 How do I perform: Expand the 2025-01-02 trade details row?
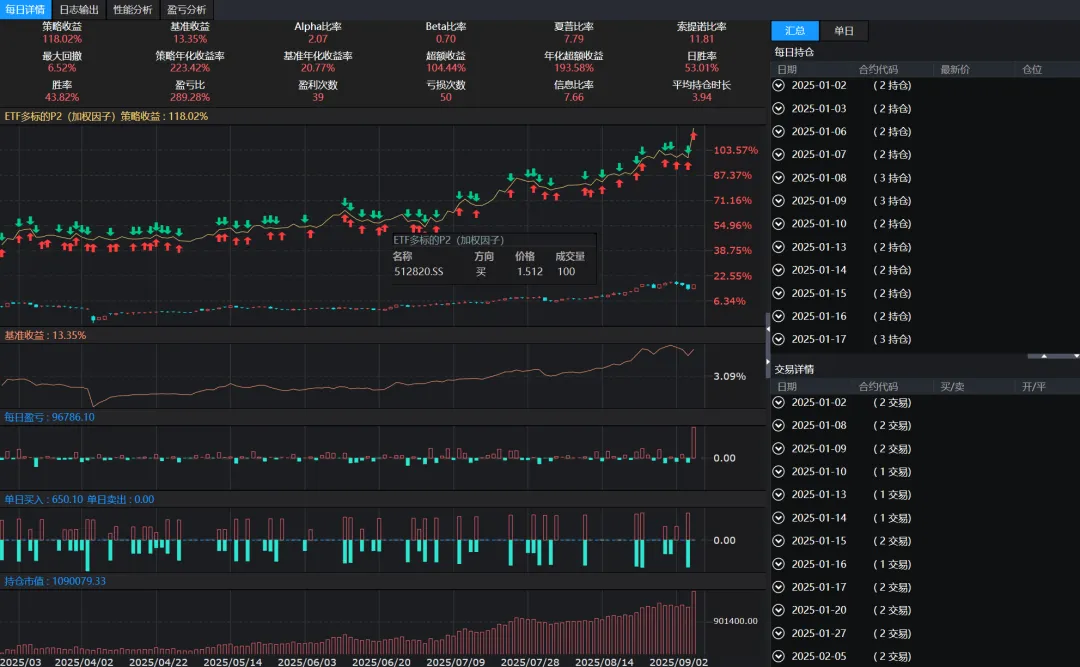[778, 402]
